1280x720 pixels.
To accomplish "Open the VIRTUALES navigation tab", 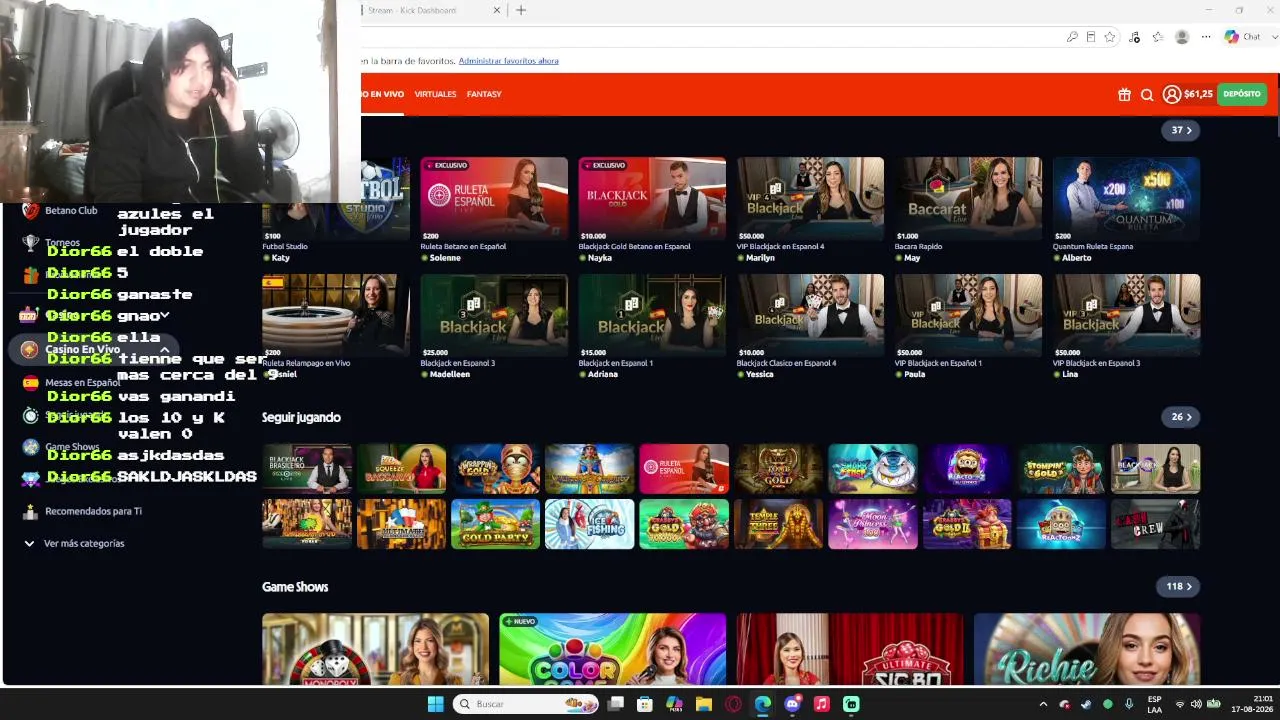I will [435, 94].
